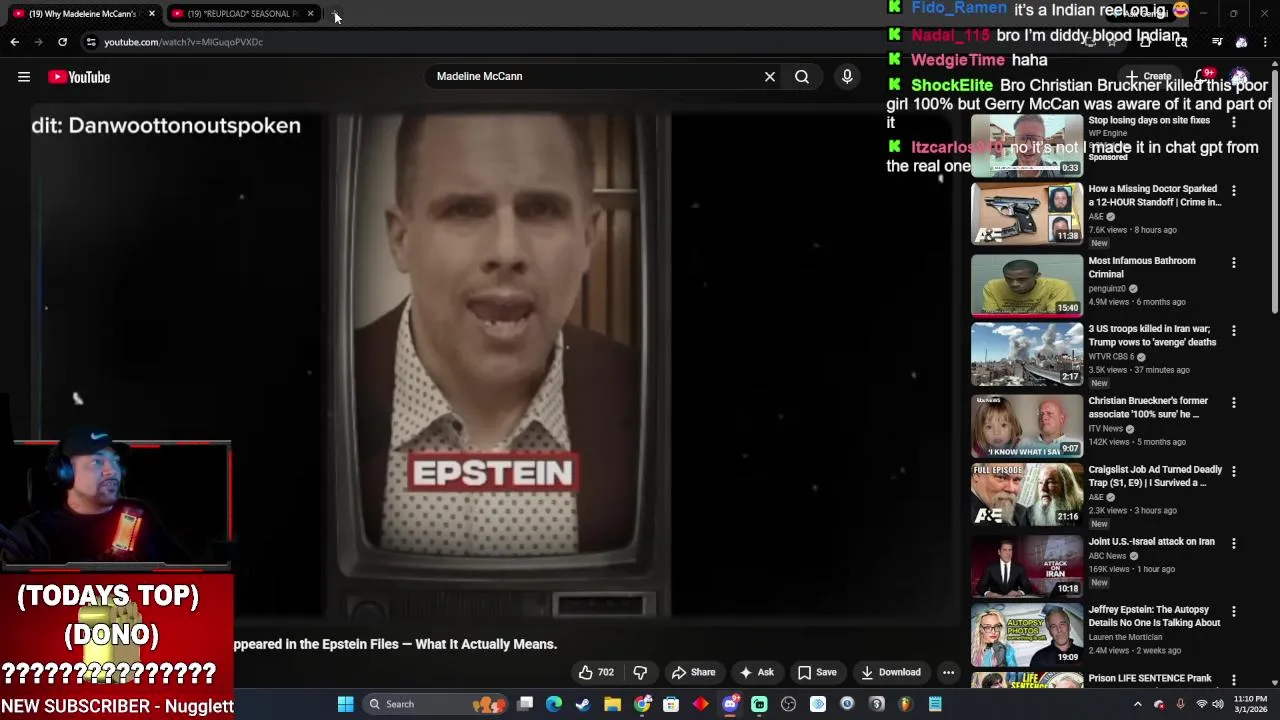This screenshot has width=1280, height=720.
Task: Open the clock showing 11:10 PM
Action: coord(1250,704)
